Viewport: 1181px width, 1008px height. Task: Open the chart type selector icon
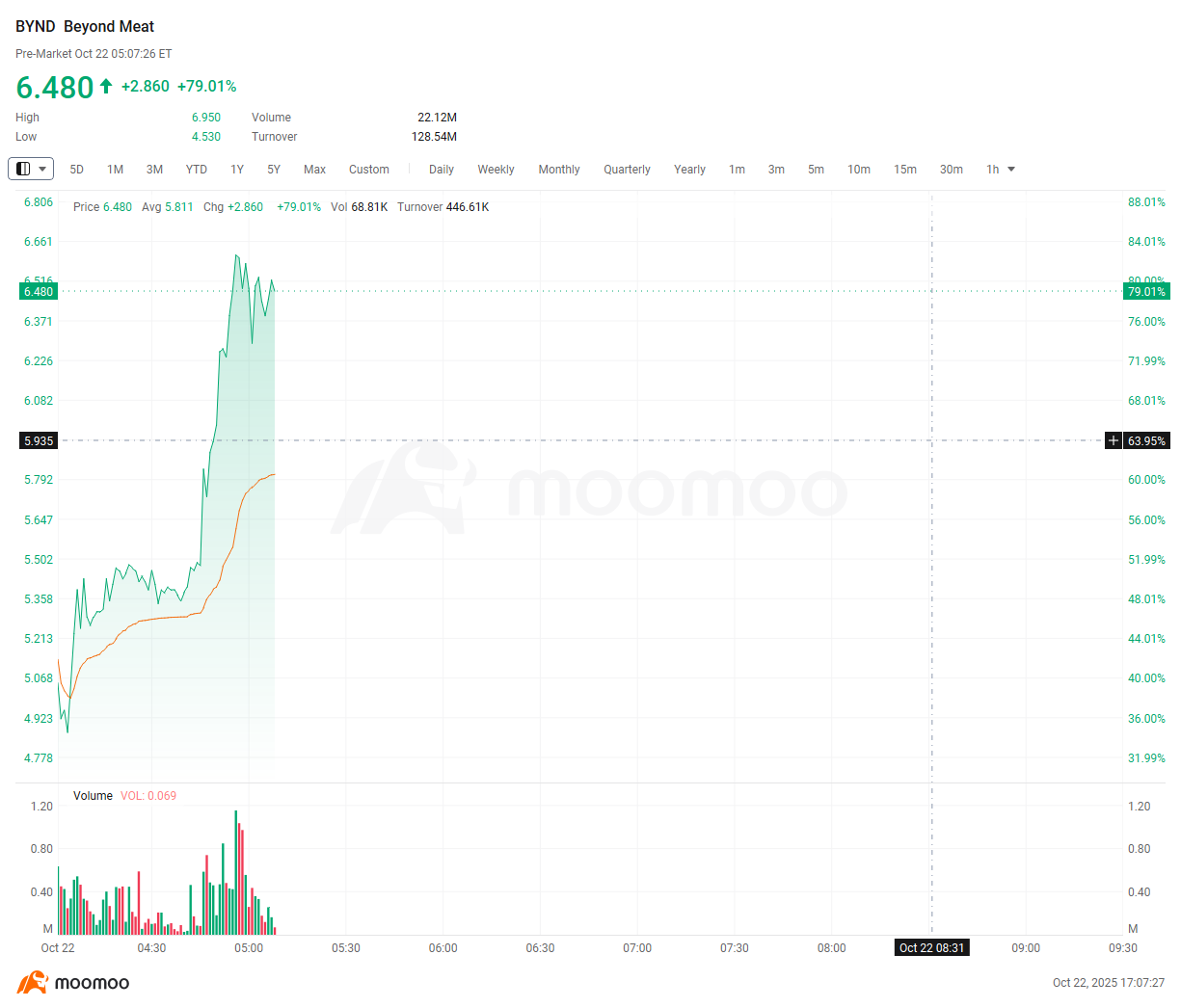pos(24,169)
